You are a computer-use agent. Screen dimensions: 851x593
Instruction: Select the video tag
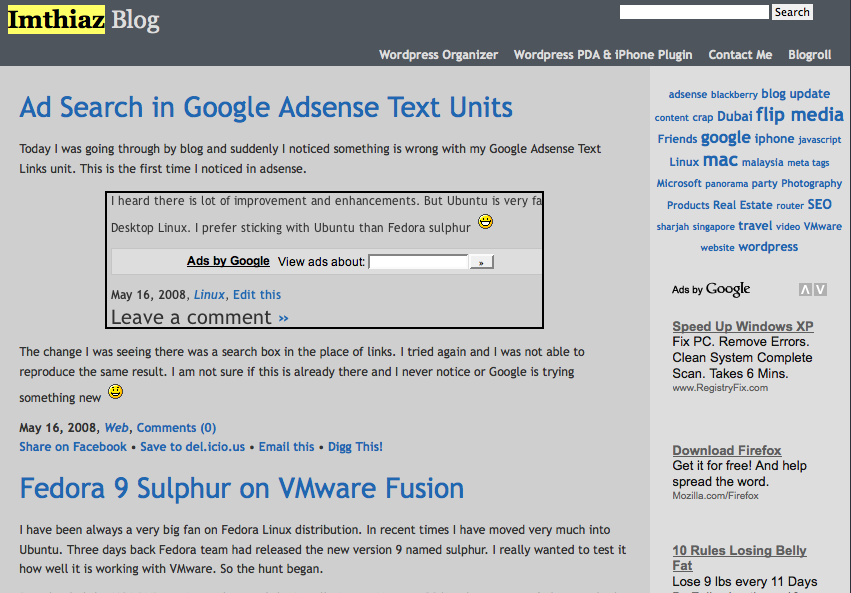point(788,227)
